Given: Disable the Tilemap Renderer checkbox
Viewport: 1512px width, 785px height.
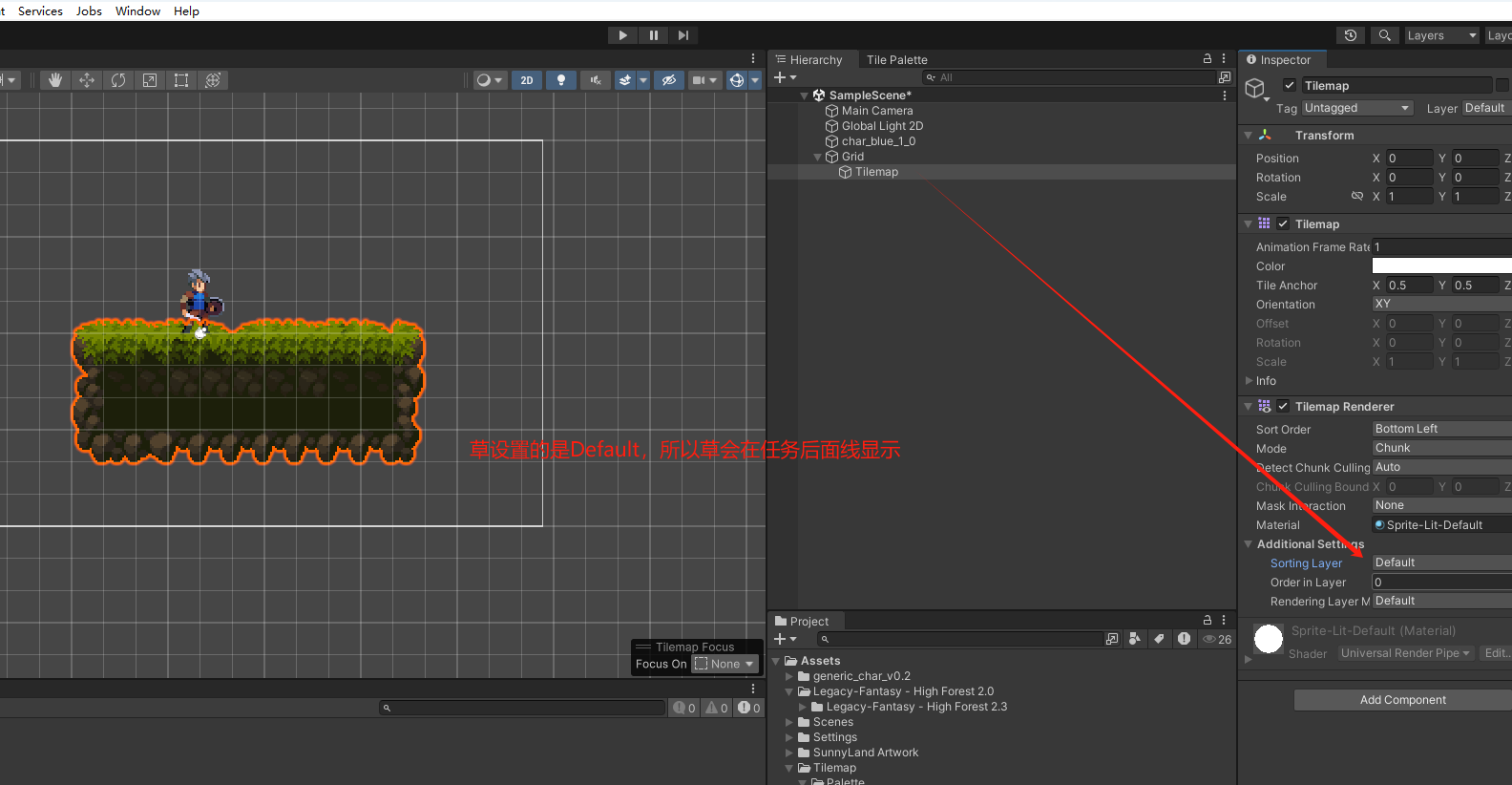Looking at the screenshot, I should pos(1283,406).
